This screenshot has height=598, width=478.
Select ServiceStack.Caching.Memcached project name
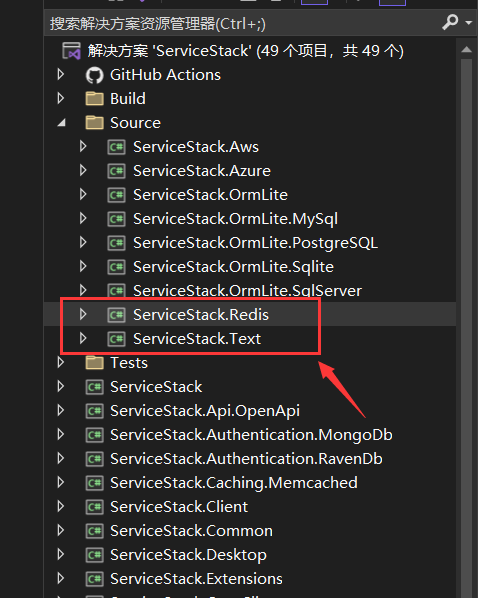234,483
